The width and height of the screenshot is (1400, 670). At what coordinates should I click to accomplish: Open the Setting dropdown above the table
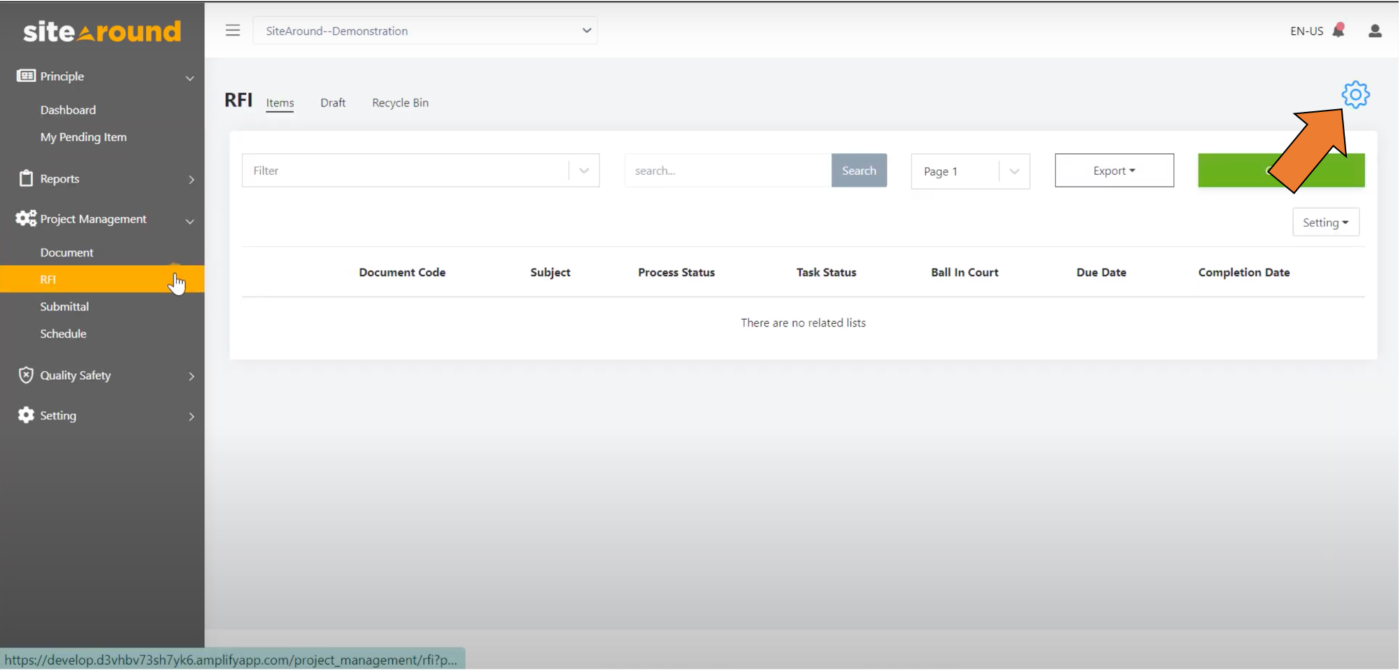pyautogui.click(x=1325, y=222)
